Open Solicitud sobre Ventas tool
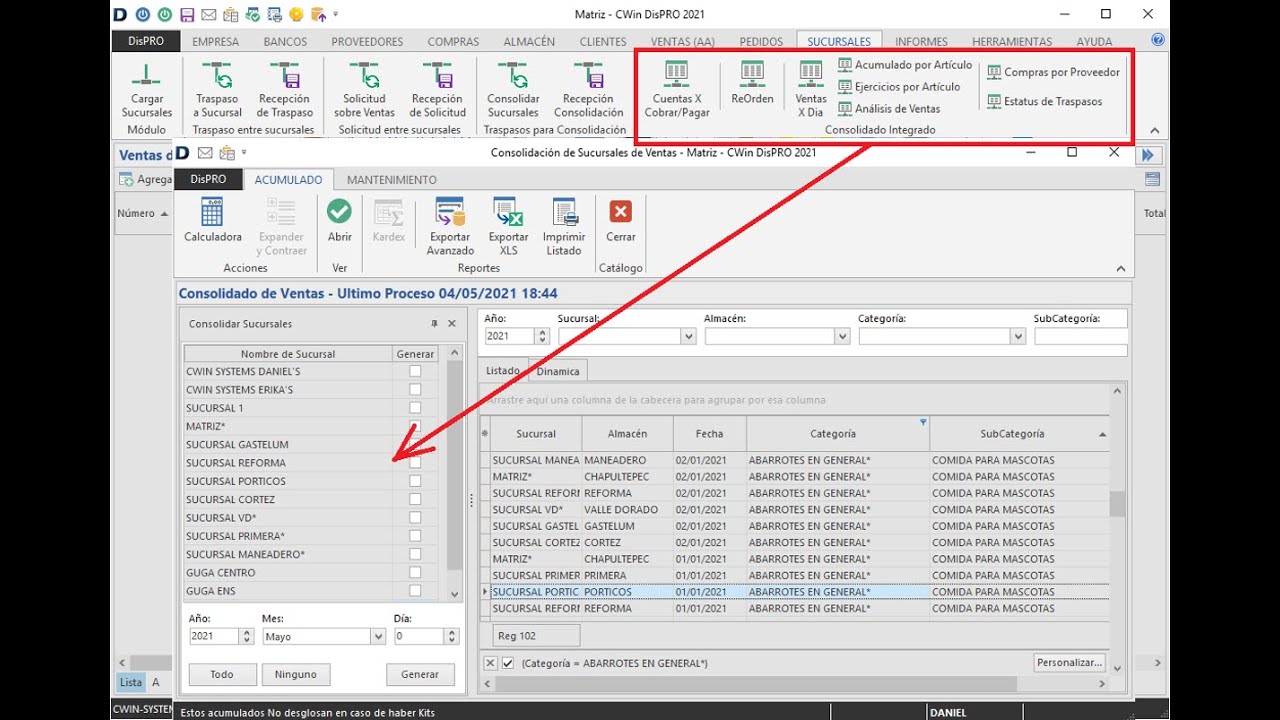The width and height of the screenshot is (1280, 720). 364,88
